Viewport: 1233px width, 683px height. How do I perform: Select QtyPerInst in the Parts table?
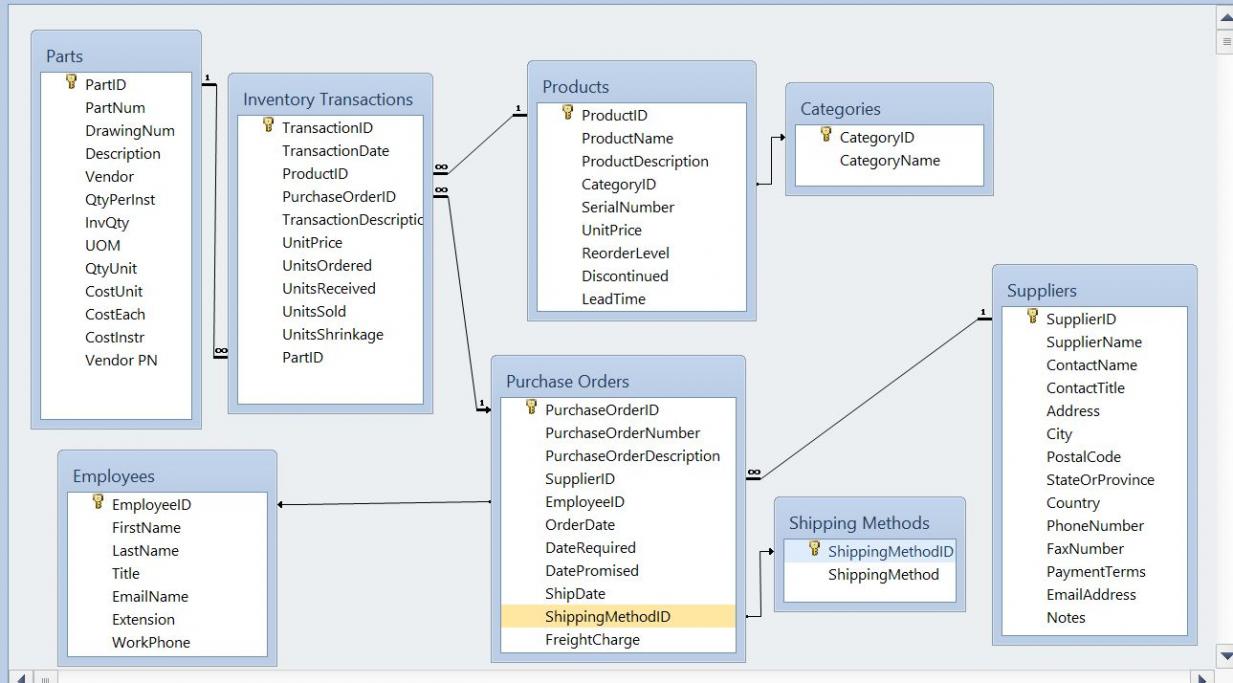click(120, 200)
